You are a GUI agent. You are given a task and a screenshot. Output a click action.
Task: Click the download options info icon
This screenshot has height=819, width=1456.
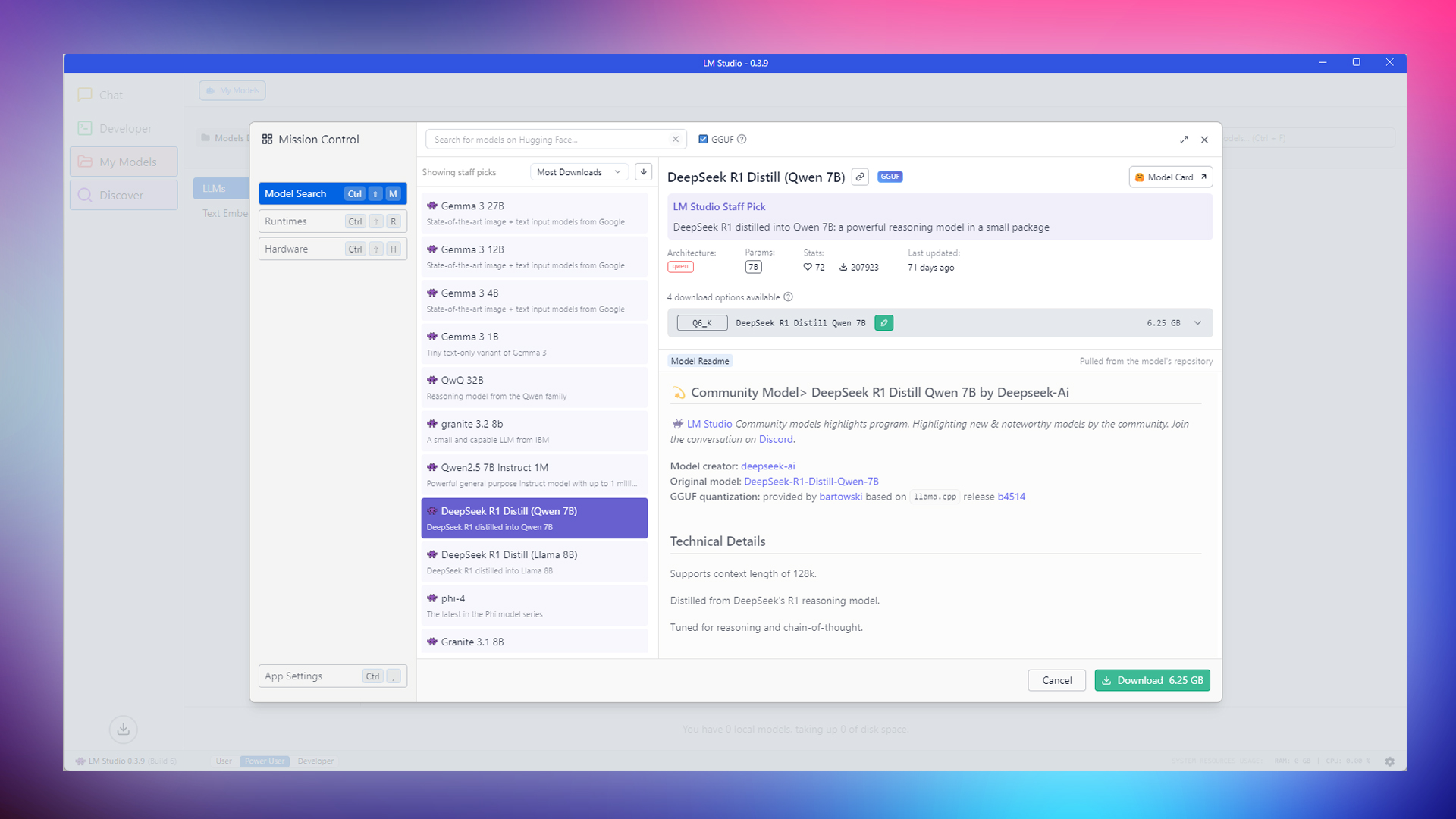pos(788,297)
